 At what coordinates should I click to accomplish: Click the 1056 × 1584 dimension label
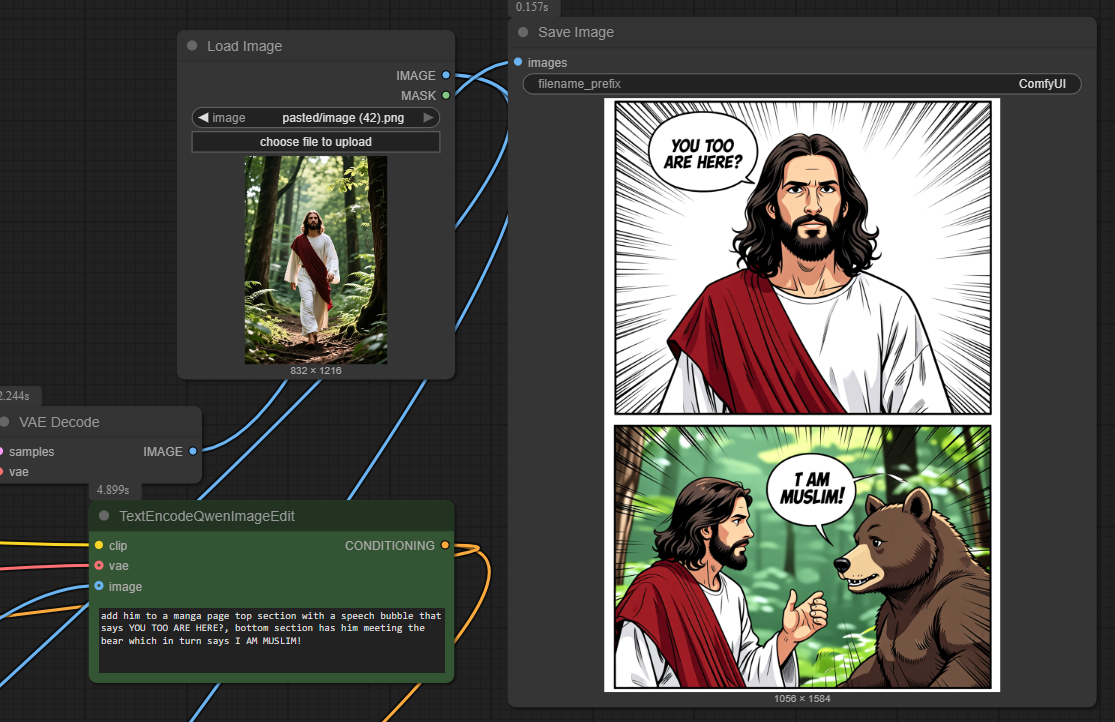802,699
